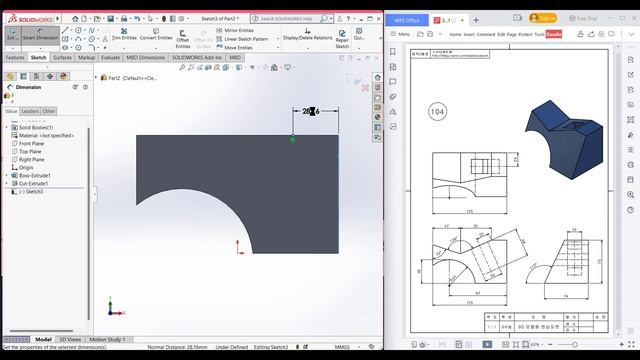Image resolution: width=640 pixels, height=360 pixels.
Task: Click Mirror Entities
Action: (x=235, y=30)
